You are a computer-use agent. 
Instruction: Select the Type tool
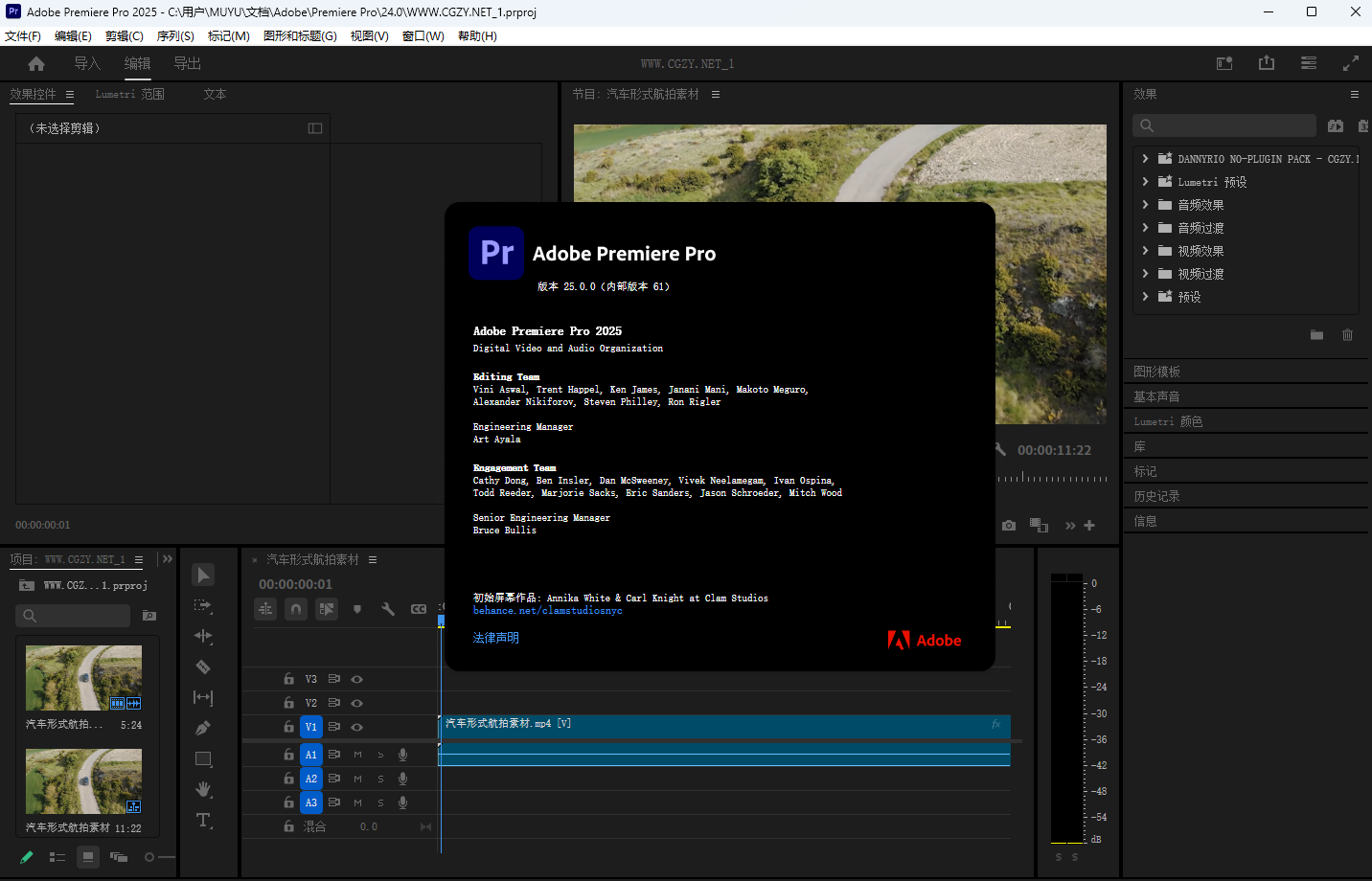tap(203, 820)
